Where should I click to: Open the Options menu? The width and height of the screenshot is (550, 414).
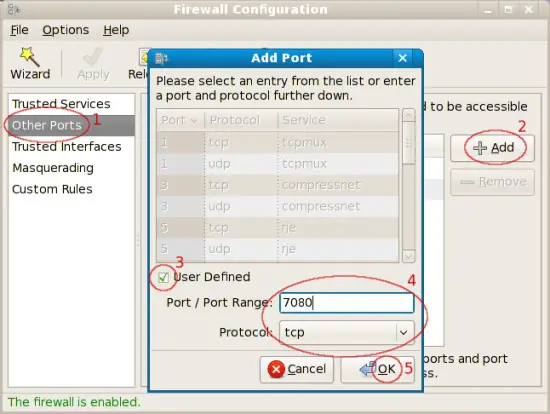[66, 30]
